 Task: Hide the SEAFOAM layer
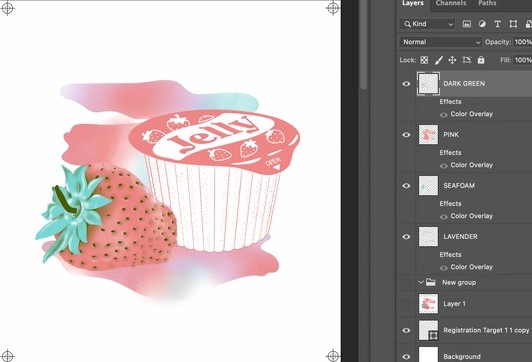[406, 186]
